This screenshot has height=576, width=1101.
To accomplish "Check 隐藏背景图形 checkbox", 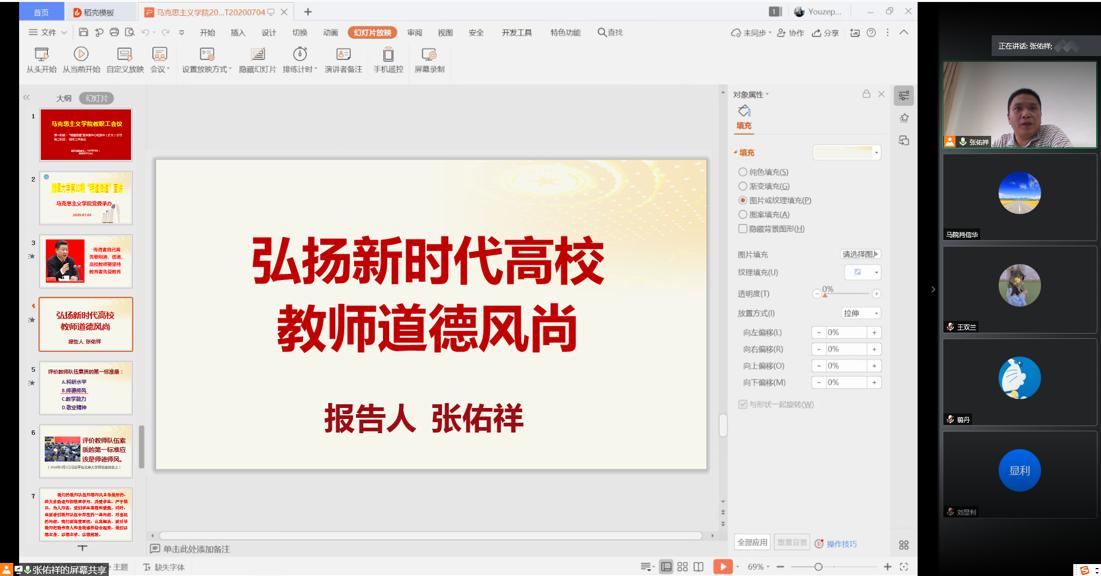I will tap(743, 229).
